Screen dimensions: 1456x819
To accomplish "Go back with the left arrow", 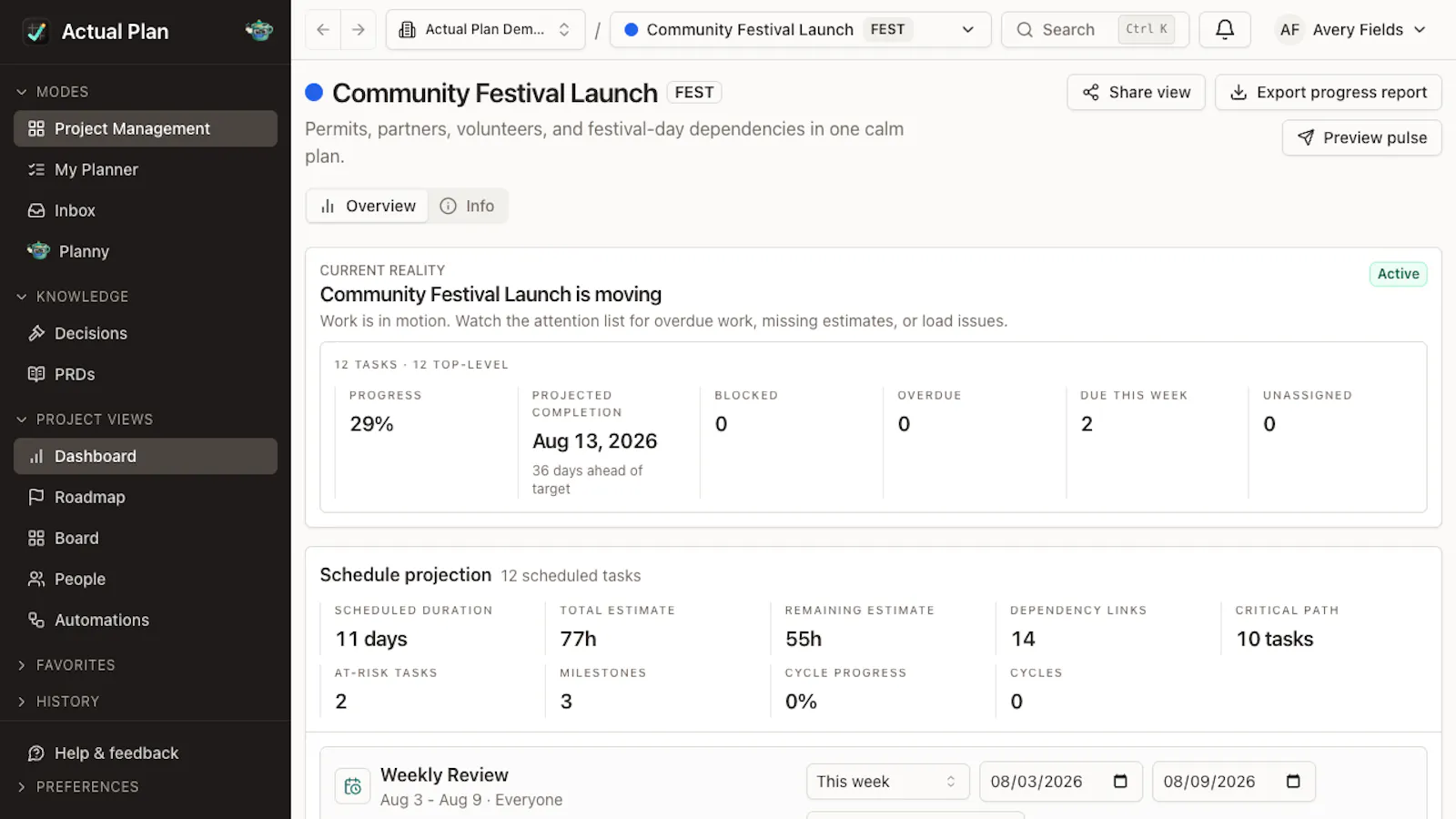I will tap(323, 29).
